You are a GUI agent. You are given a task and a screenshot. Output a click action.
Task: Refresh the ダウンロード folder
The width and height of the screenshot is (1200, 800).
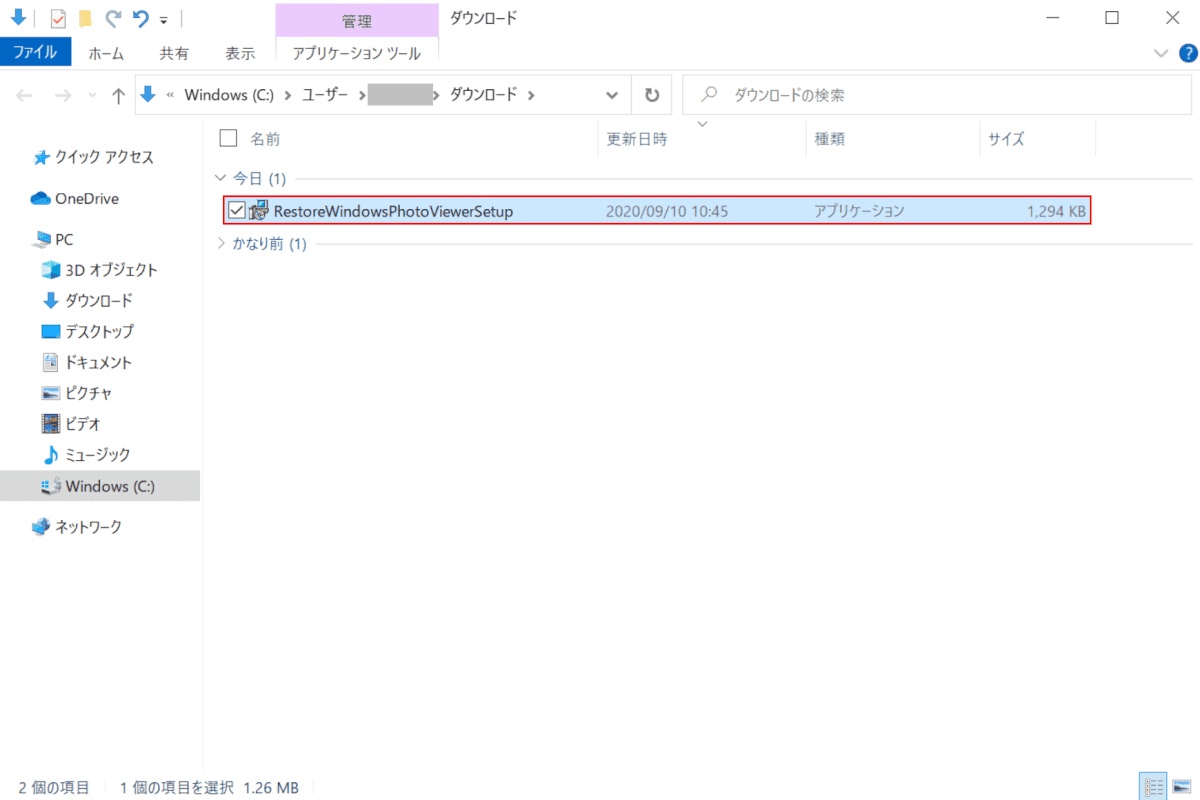(x=652, y=95)
